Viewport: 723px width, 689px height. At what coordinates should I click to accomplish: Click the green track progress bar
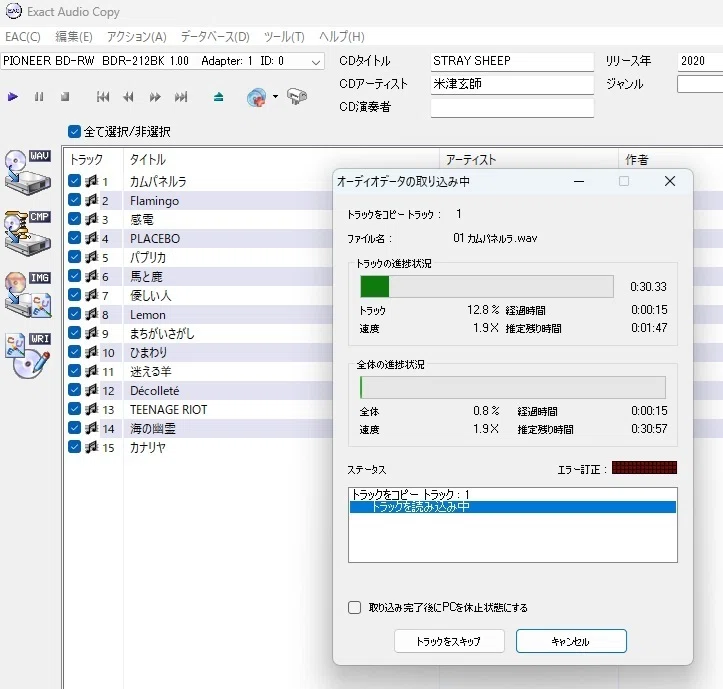tap(486, 286)
